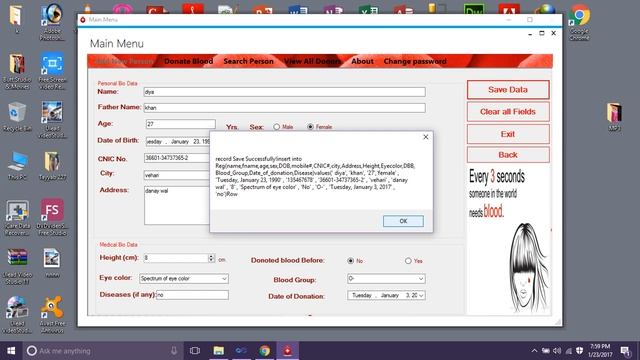The height and width of the screenshot is (360, 640).
Task: Select the Male sex option
Action: point(277,127)
